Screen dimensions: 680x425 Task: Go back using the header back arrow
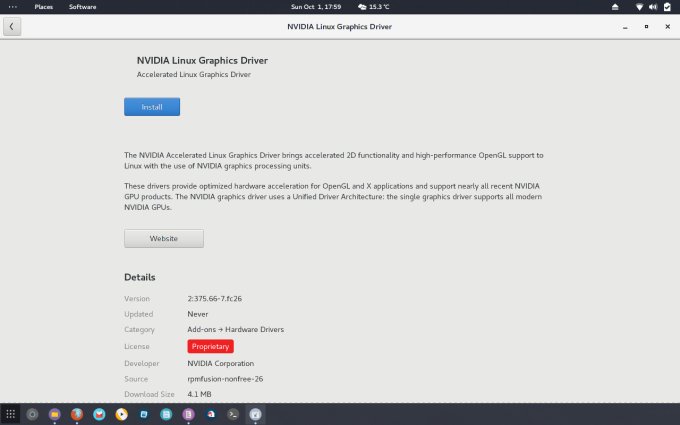(12, 26)
